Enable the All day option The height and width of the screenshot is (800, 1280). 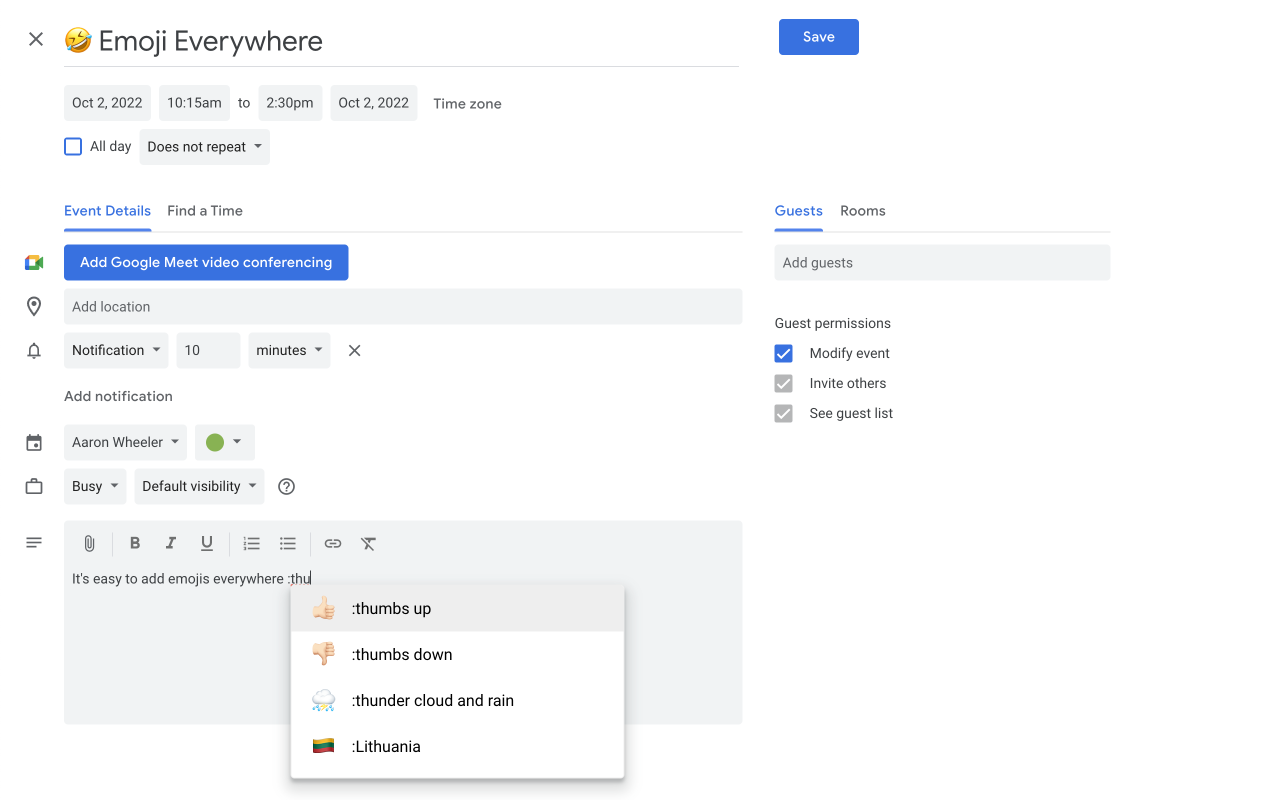(x=73, y=146)
